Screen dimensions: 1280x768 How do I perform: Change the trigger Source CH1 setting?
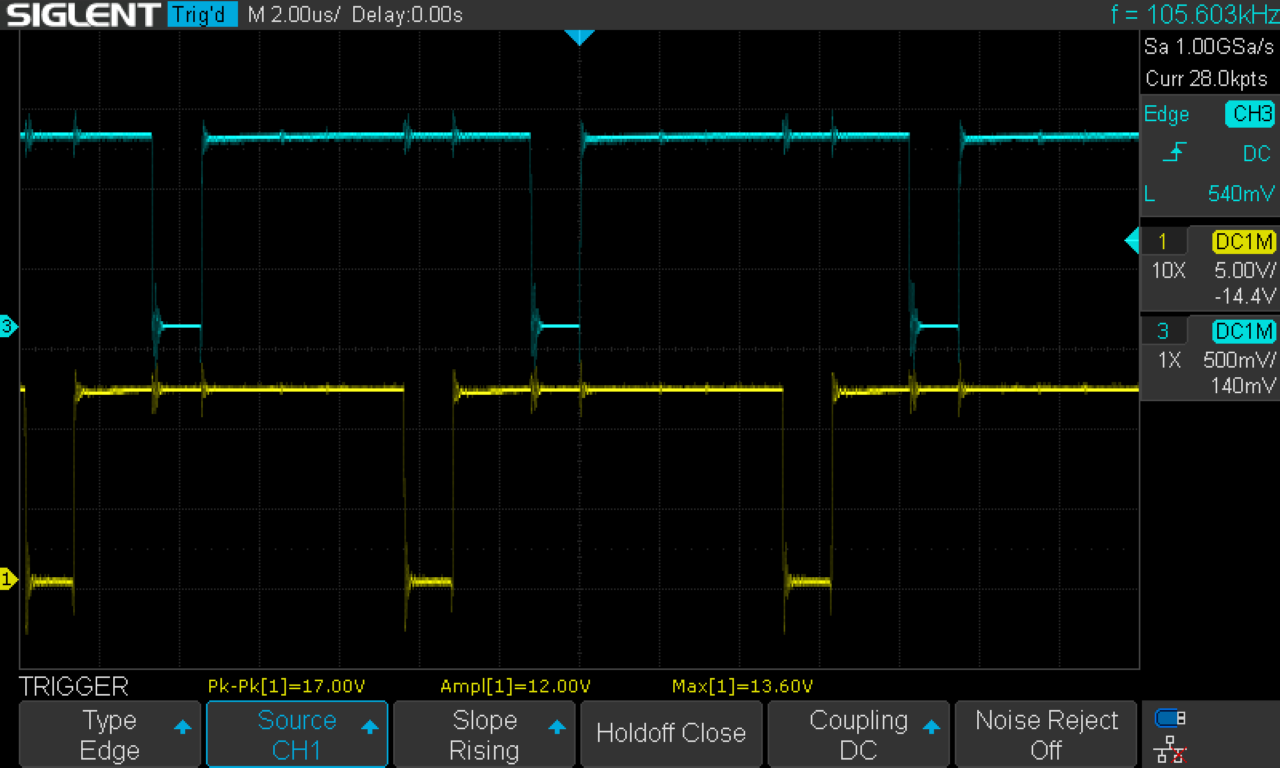click(x=297, y=734)
